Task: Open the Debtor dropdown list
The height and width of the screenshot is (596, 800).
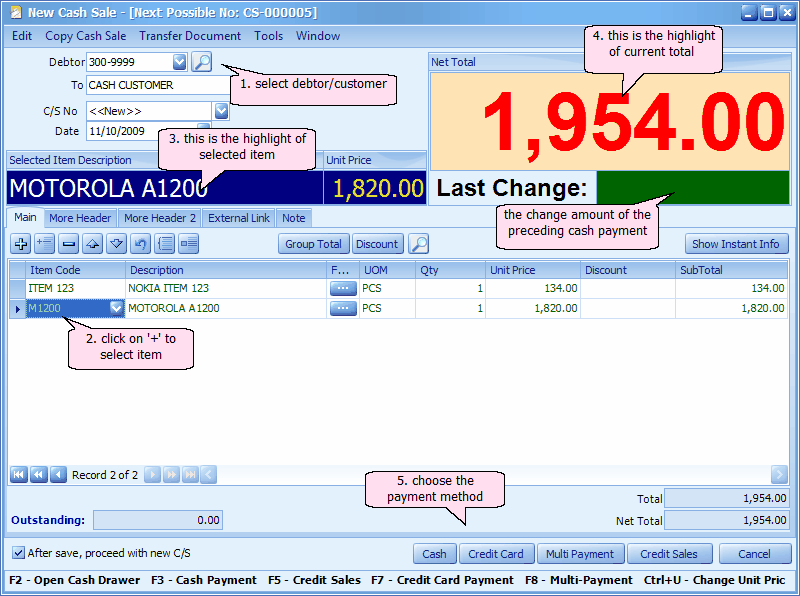Action: coord(180,62)
